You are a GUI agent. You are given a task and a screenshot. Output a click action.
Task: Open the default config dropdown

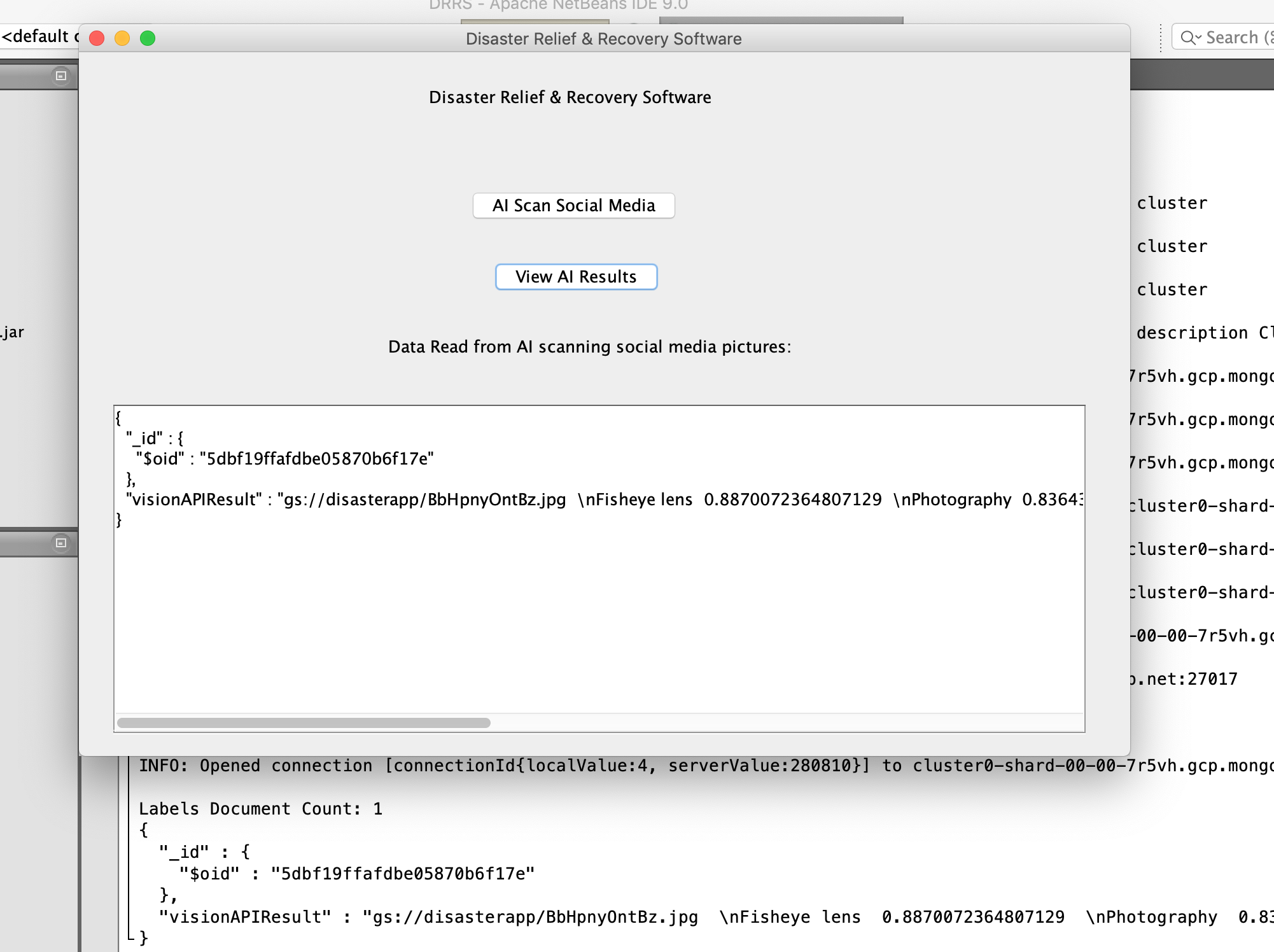coord(38,36)
